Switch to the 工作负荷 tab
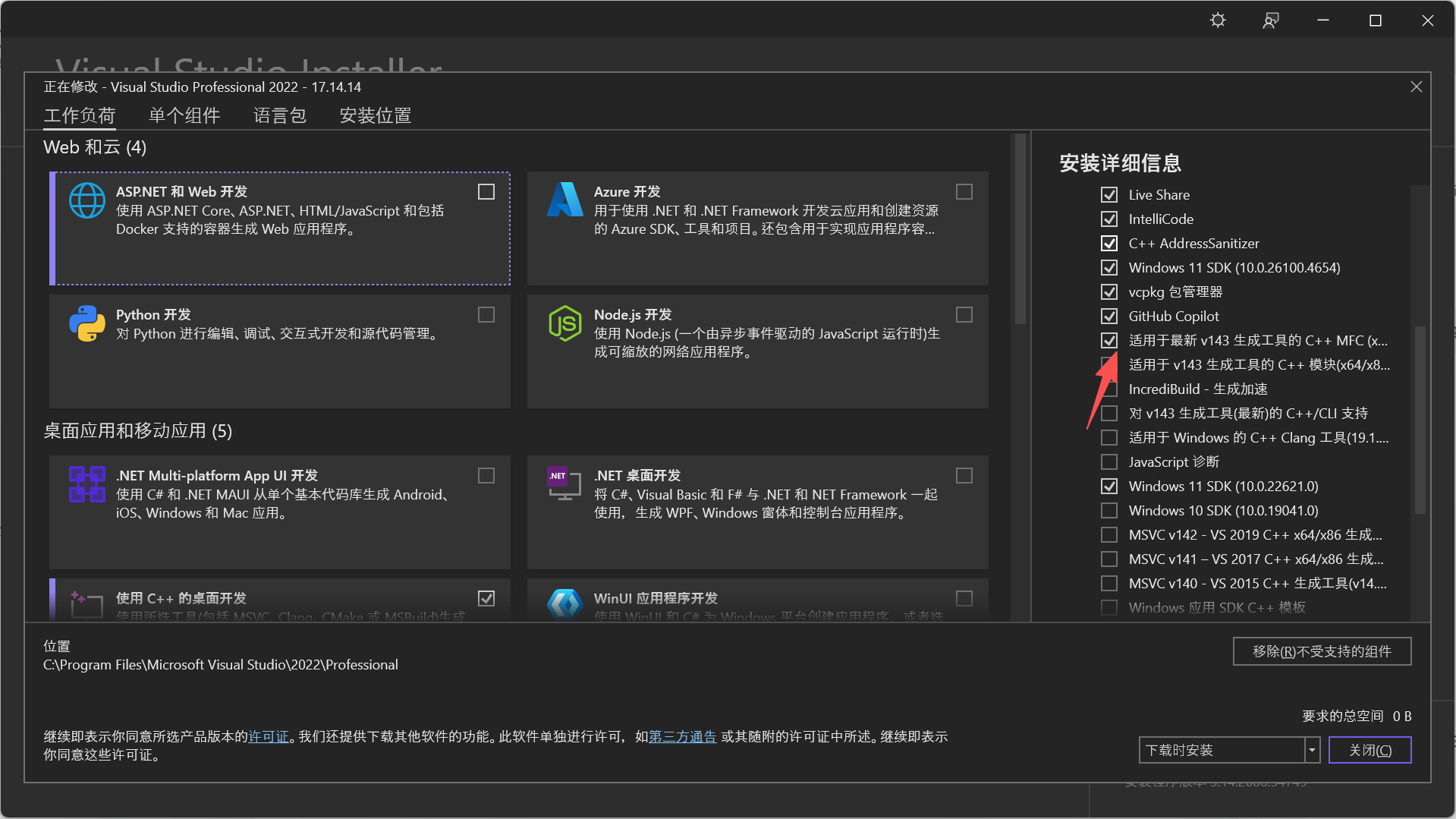 tap(80, 115)
